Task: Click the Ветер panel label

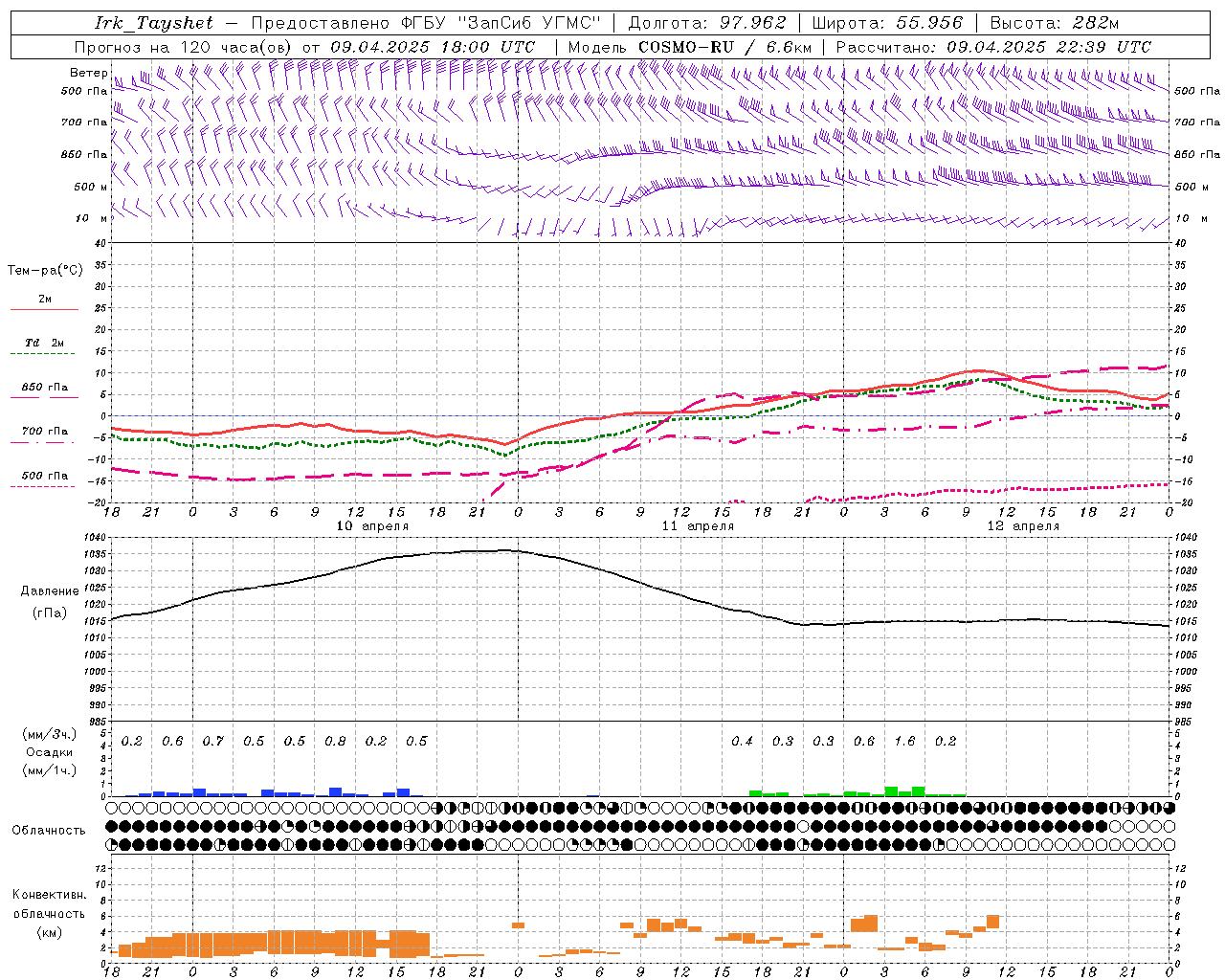Action: click(x=89, y=73)
